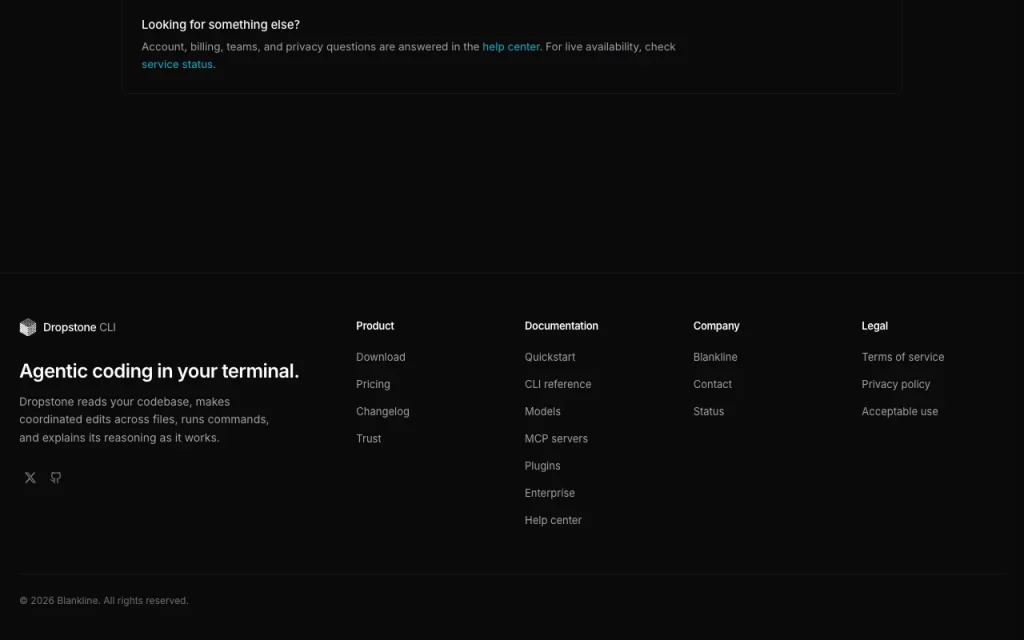
Task: View the Acceptable use link
Action: point(899,411)
